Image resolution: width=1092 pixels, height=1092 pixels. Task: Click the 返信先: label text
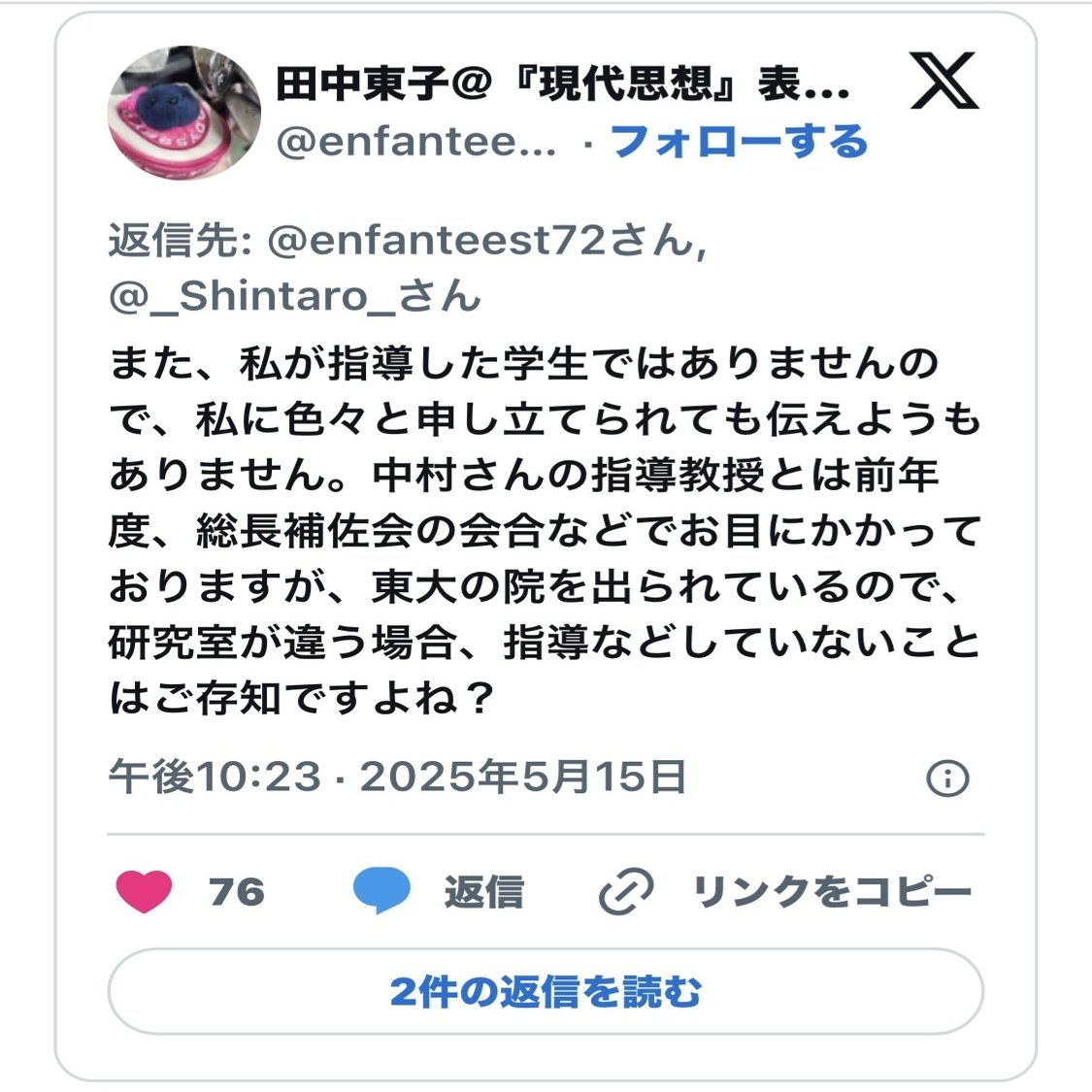(180, 241)
